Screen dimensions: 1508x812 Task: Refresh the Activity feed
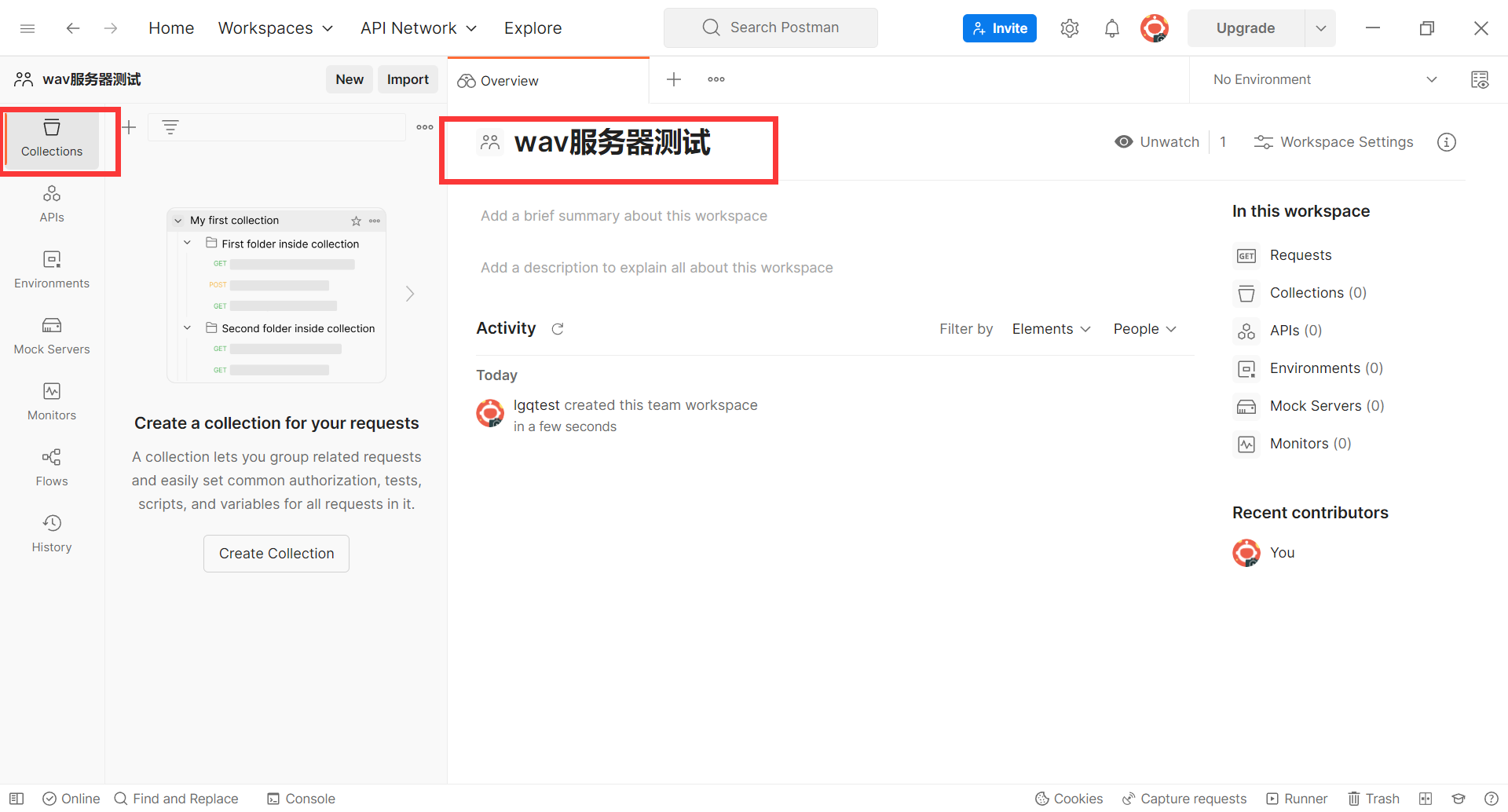click(558, 329)
